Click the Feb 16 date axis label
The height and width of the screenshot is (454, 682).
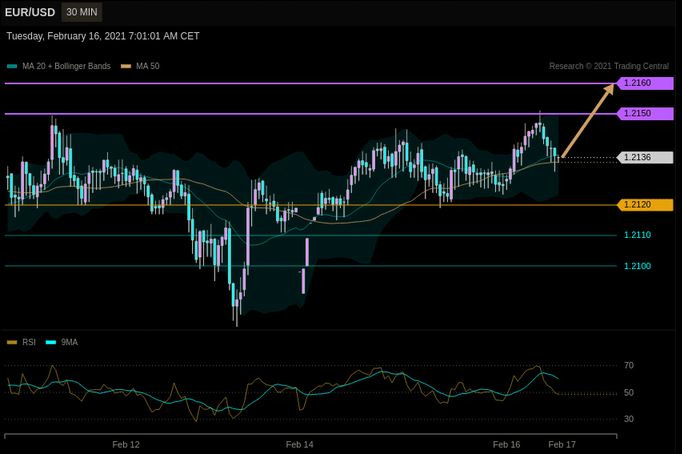[x=506, y=444]
